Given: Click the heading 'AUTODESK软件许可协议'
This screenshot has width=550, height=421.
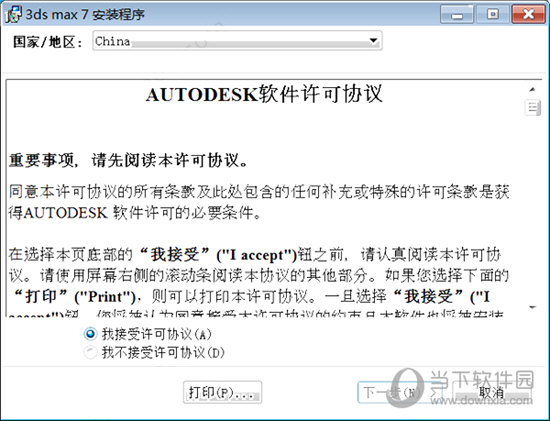Looking at the screenshot, I should 264,94.
